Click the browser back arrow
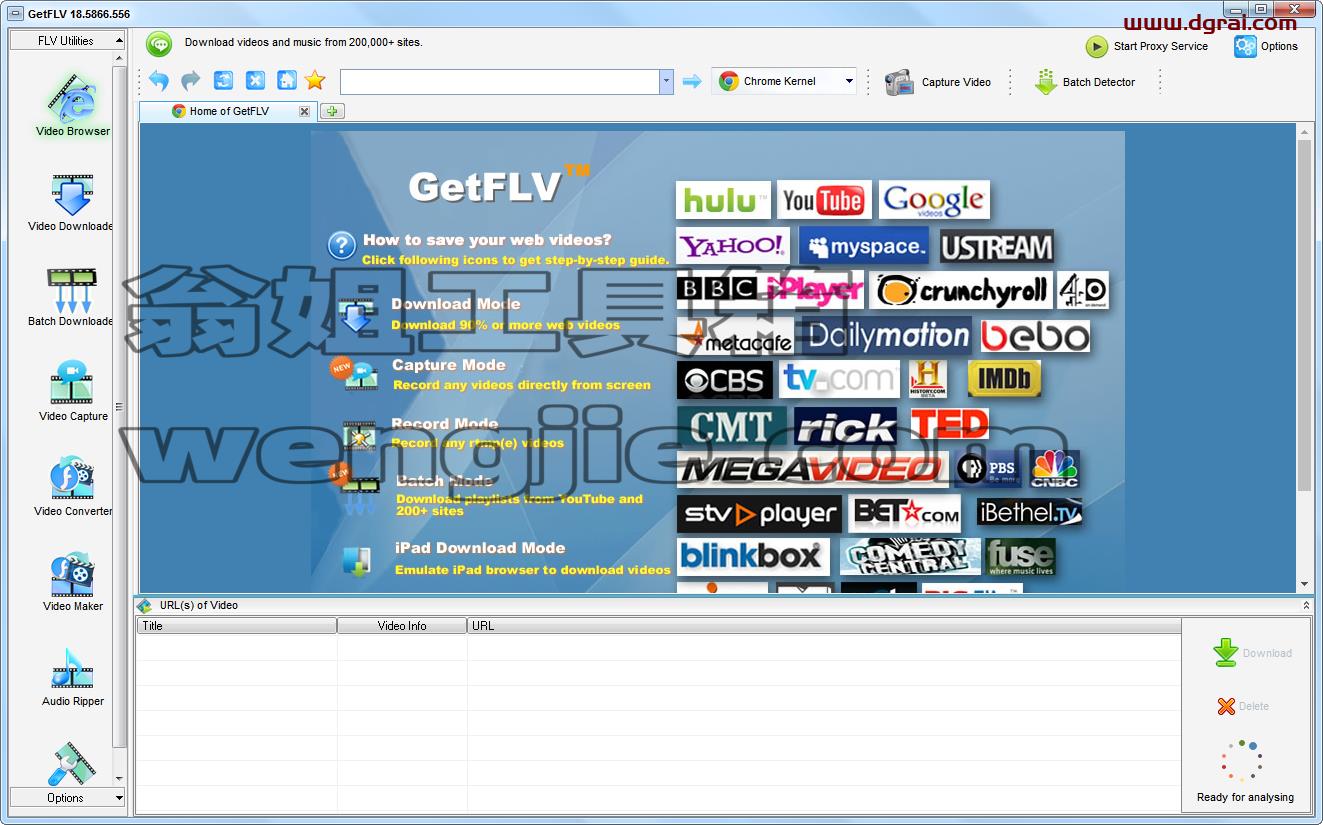 coord(159,81)
